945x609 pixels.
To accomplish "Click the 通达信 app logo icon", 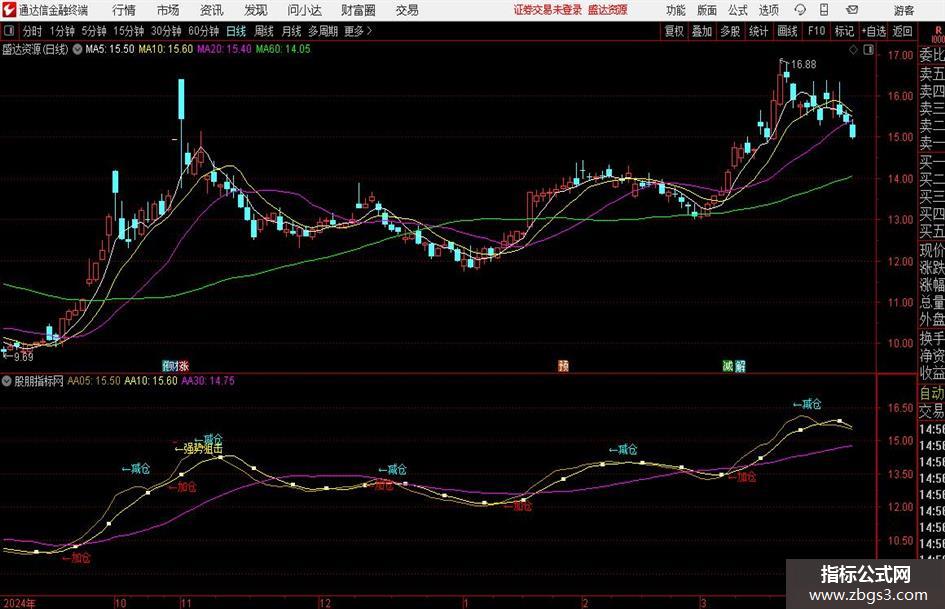I will pyautogui.click(x=9, y=10).
